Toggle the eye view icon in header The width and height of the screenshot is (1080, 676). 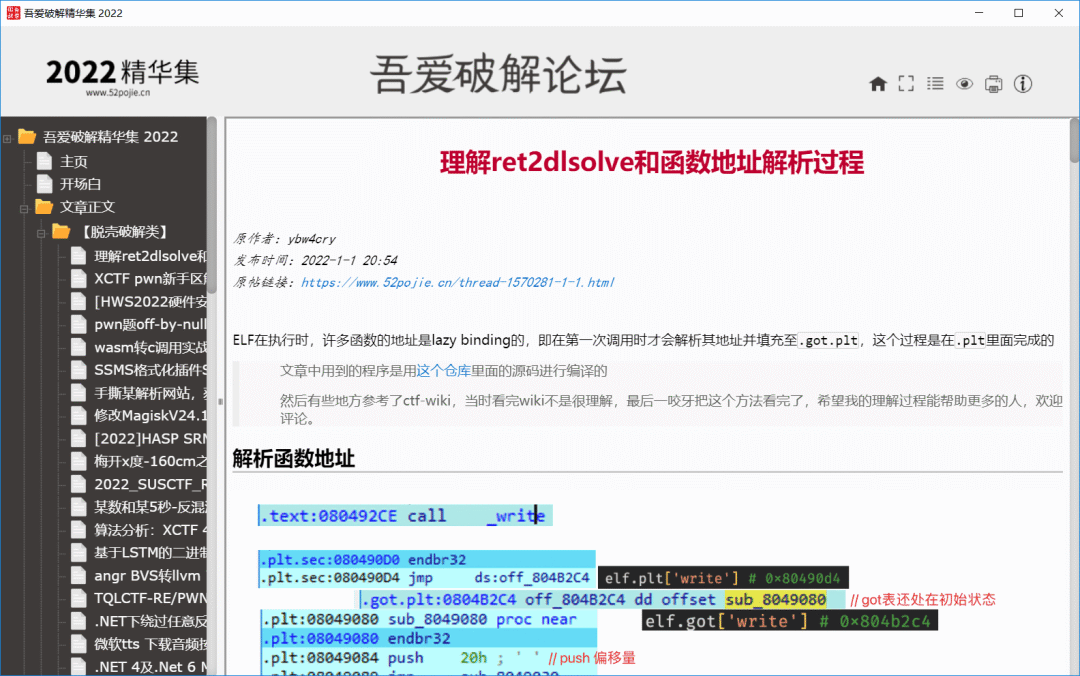964,84
